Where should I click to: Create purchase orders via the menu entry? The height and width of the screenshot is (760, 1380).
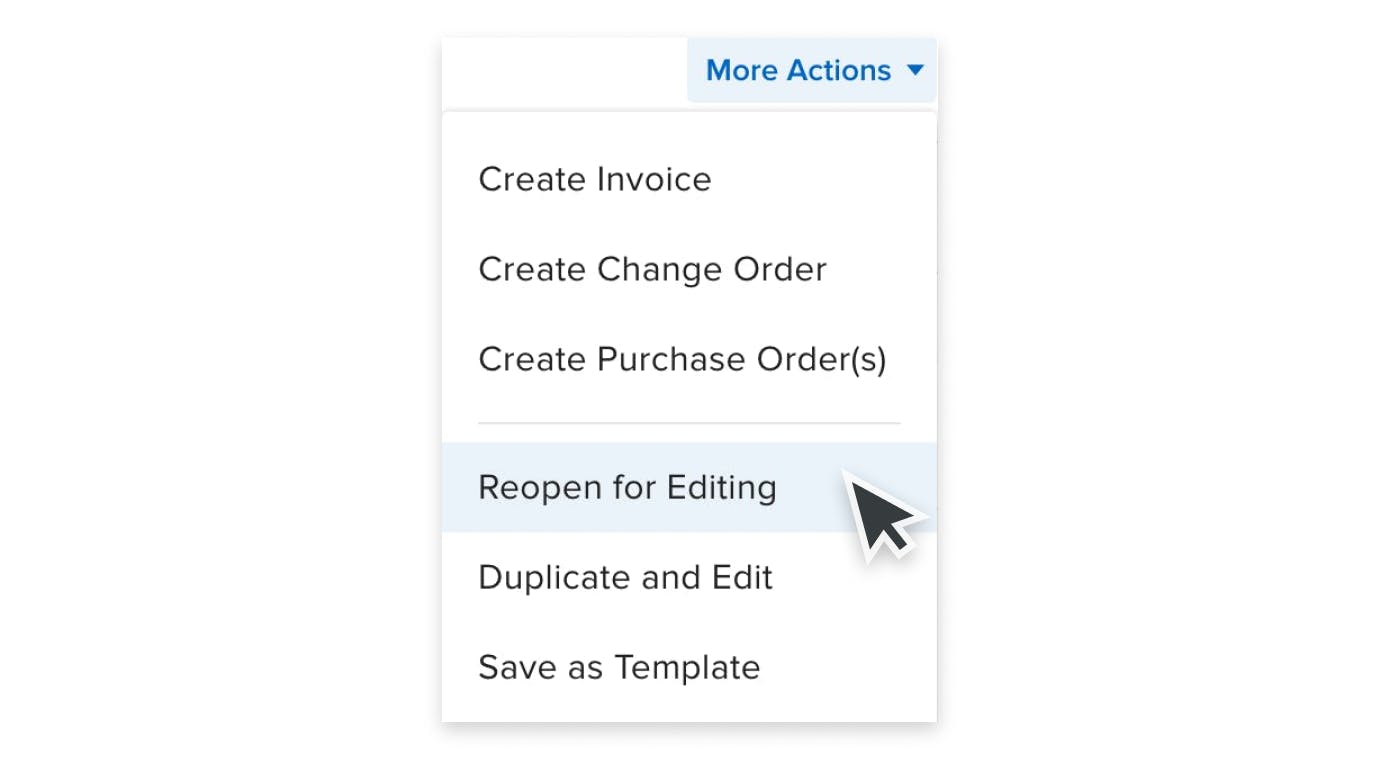[x=682, y=359]
